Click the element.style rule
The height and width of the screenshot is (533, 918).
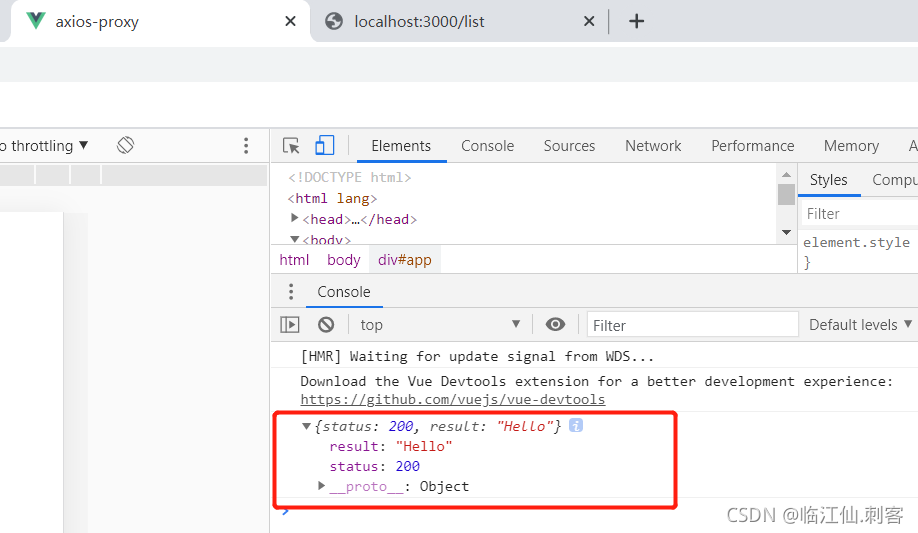pyautogui.click(x=856, y=242)
